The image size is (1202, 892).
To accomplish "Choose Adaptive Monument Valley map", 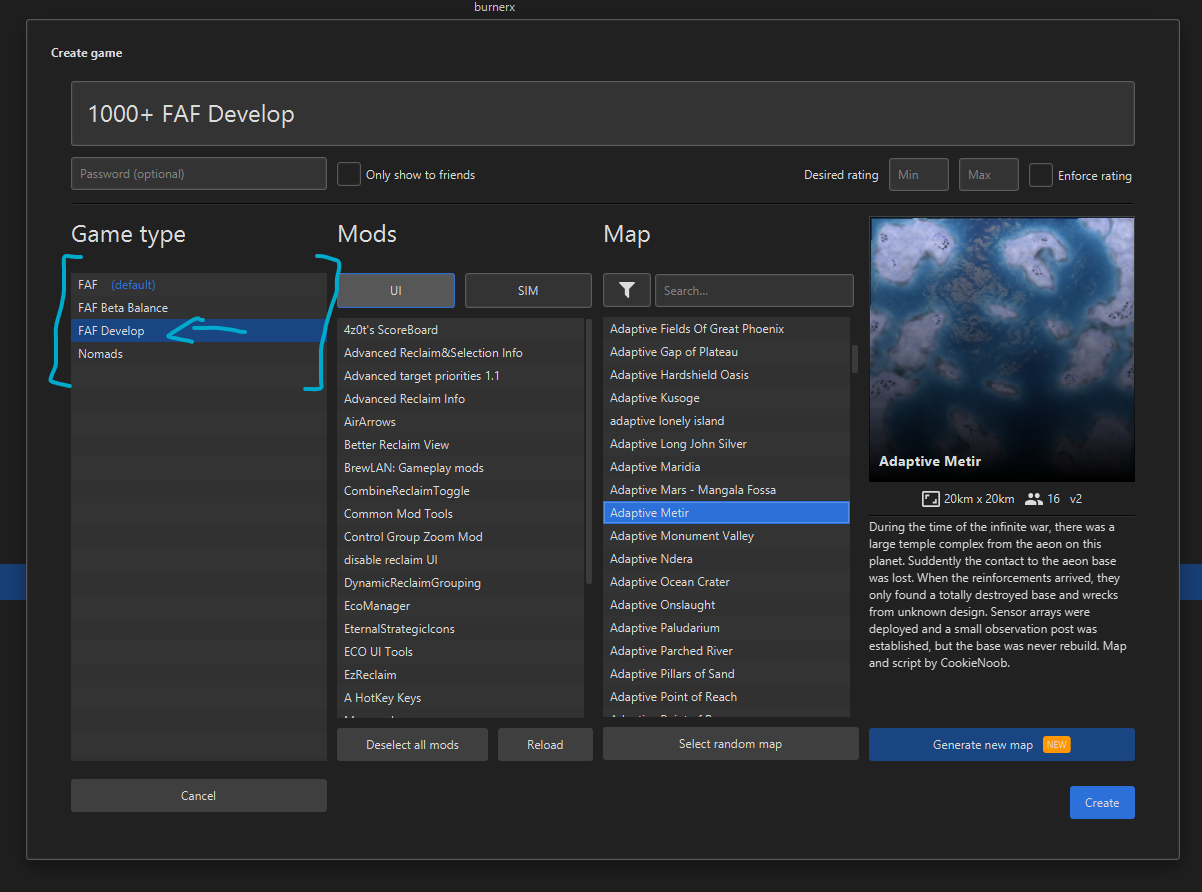I will (x=726, y=536).
